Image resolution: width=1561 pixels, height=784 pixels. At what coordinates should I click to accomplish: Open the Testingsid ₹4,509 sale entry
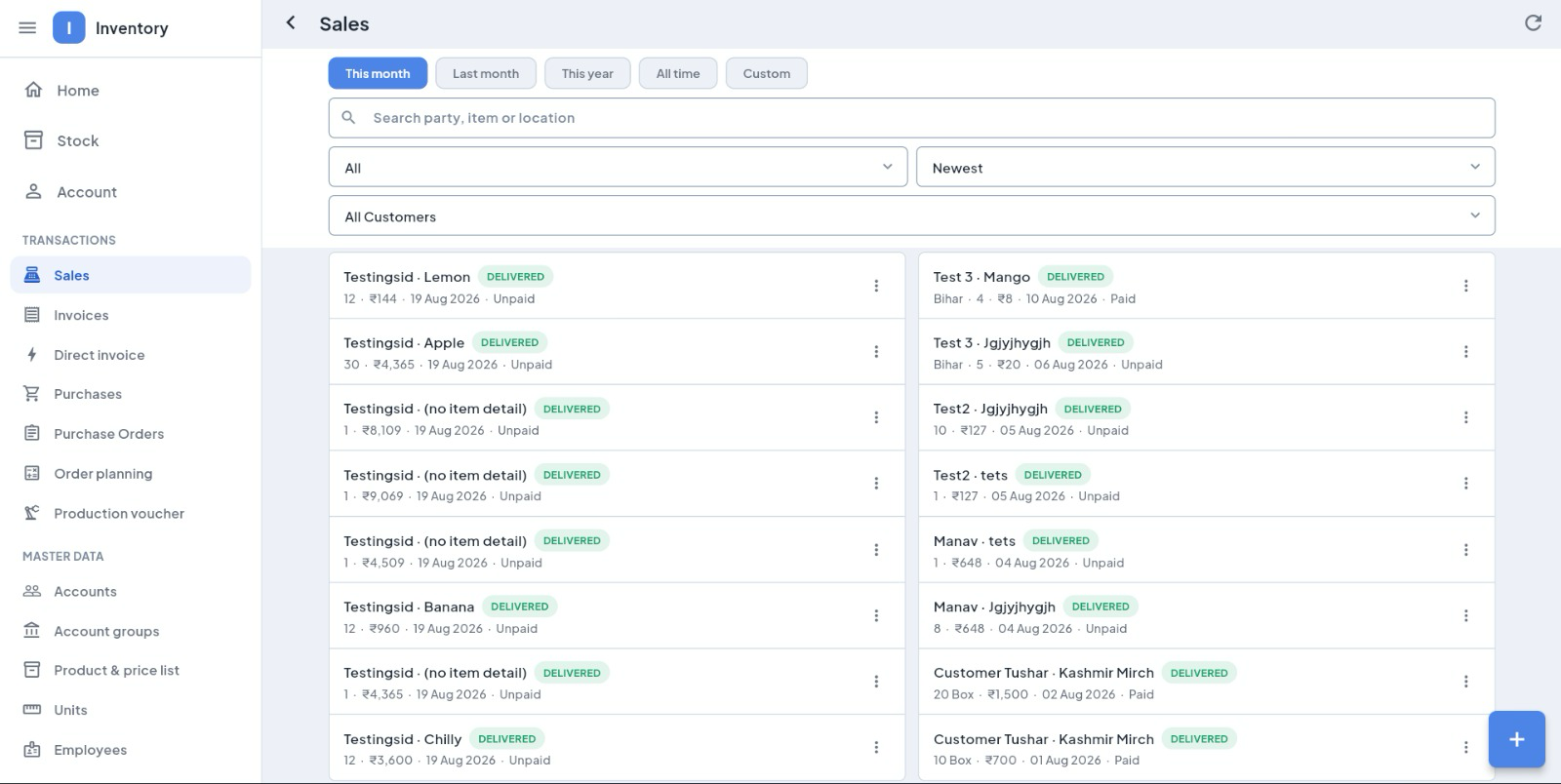[617, 550]
